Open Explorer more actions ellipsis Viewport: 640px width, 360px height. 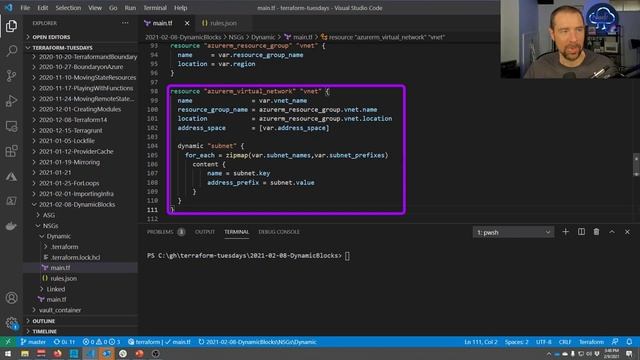[x=125, y=23]
